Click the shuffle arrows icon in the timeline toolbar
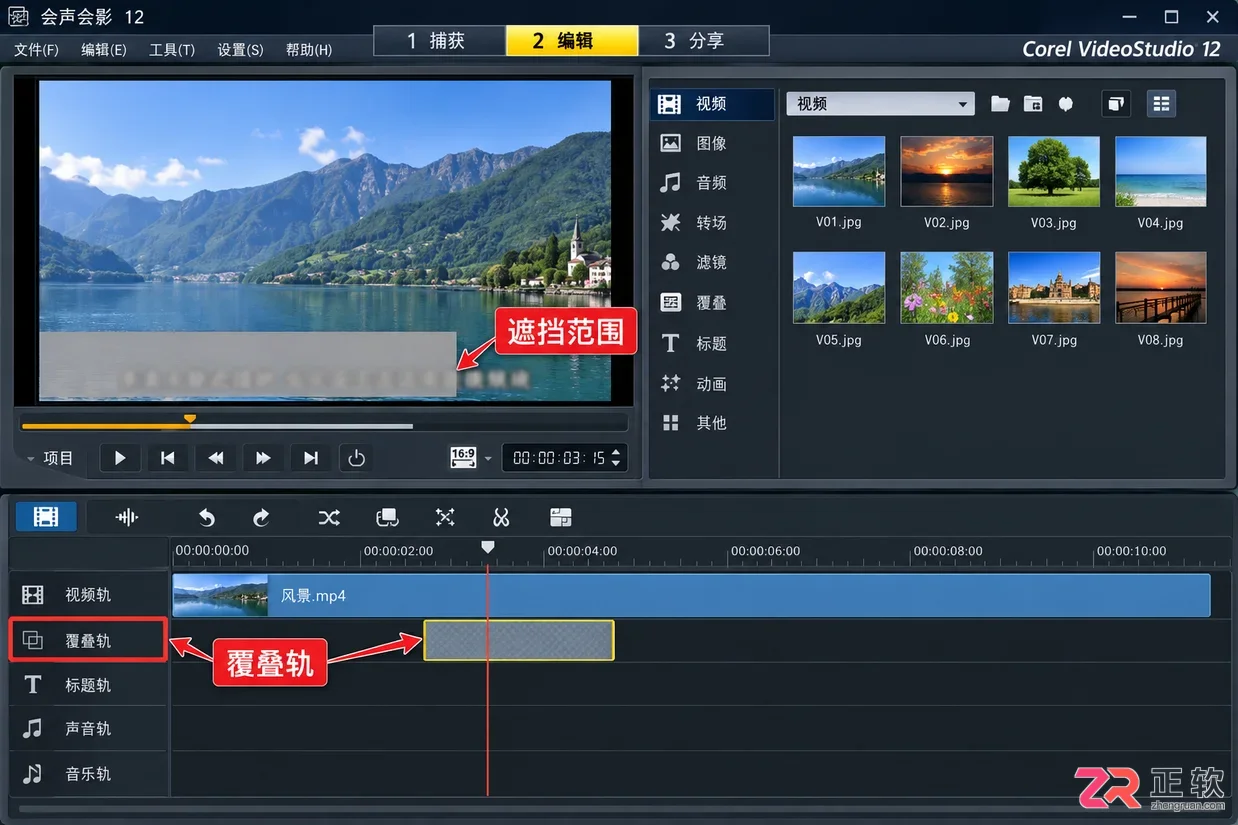Screen dimensions: 1238x825 (x=329, y=517)
